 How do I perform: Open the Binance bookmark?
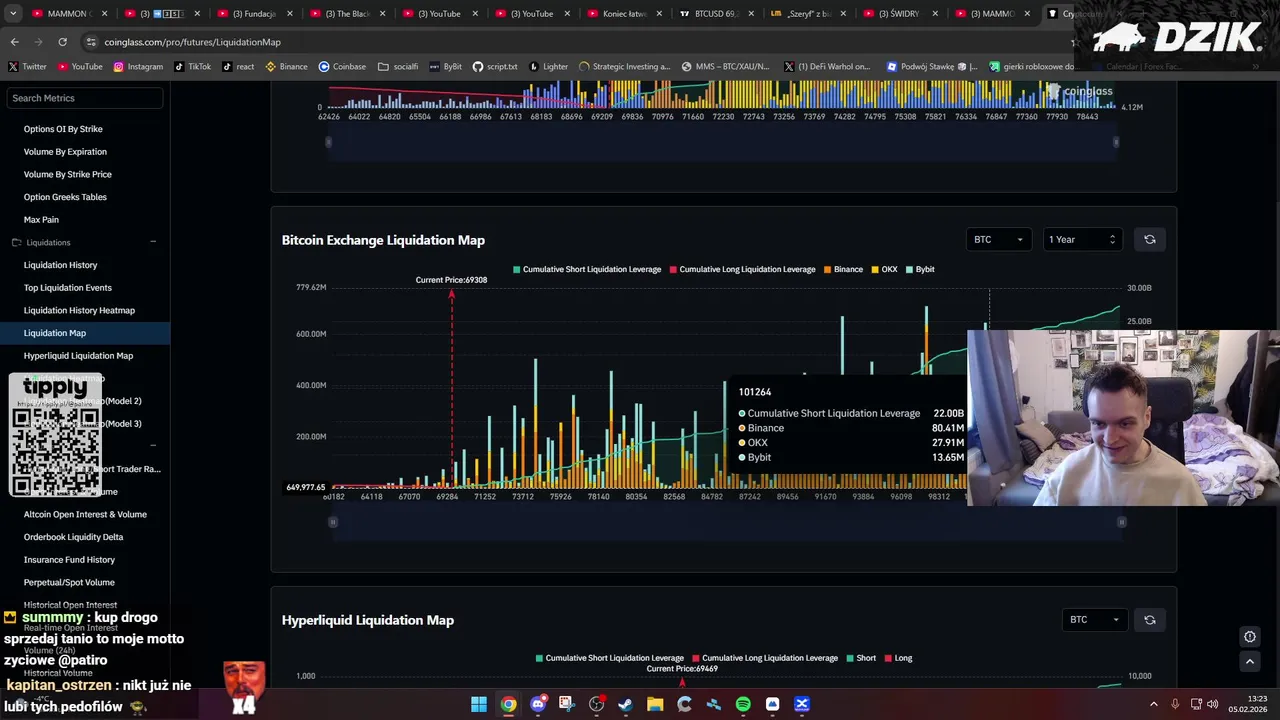point(286,66)
